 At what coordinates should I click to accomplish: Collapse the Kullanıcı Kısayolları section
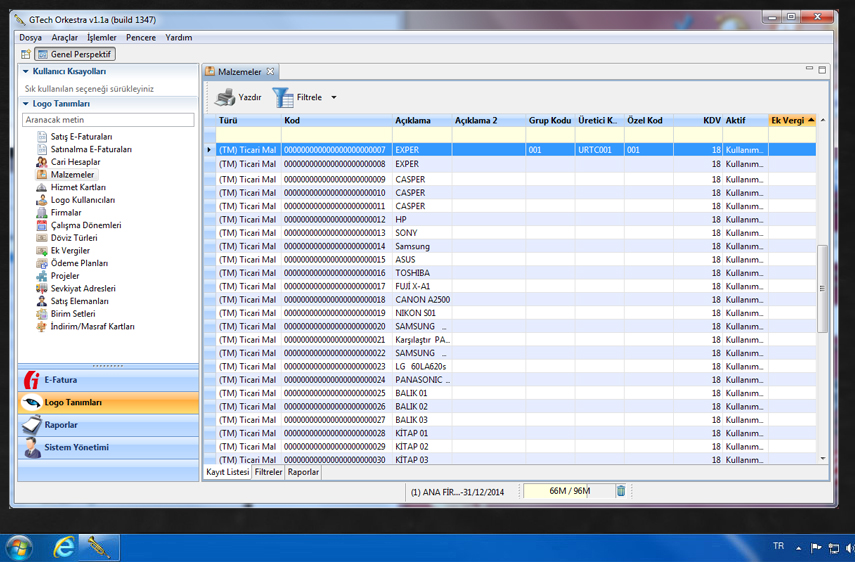coord(26,72)
